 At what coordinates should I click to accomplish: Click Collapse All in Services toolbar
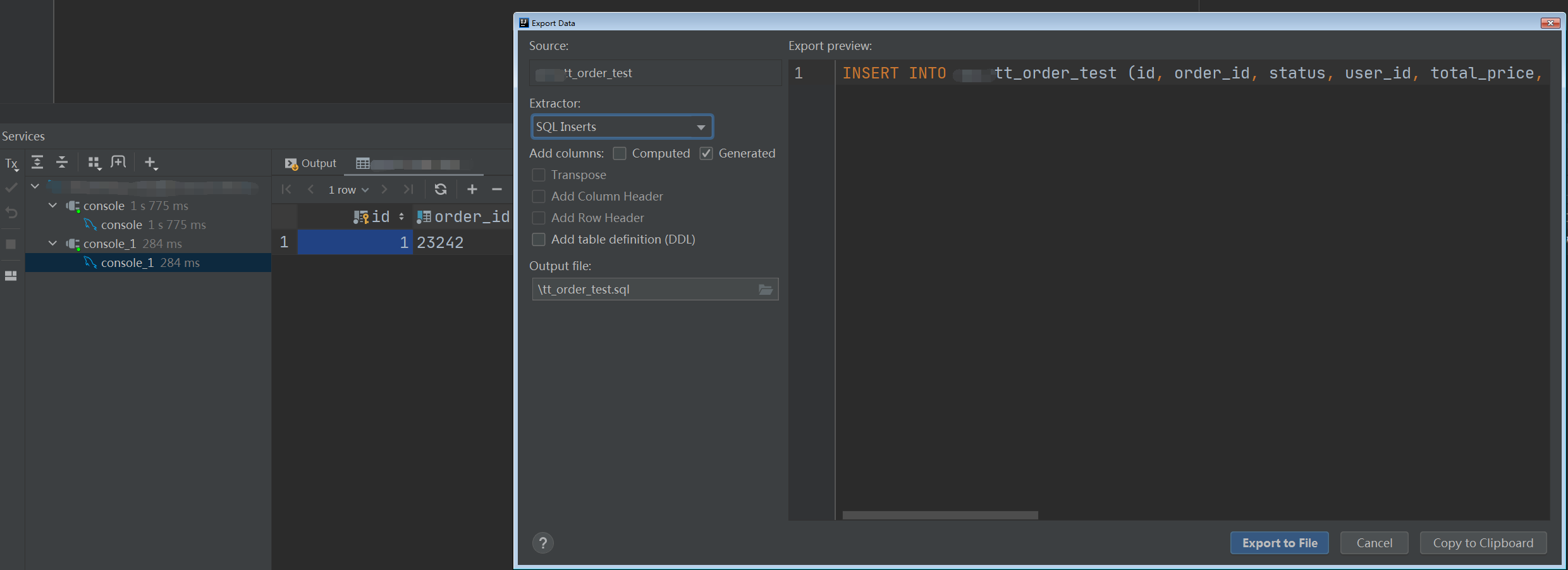tap(62, 163)
